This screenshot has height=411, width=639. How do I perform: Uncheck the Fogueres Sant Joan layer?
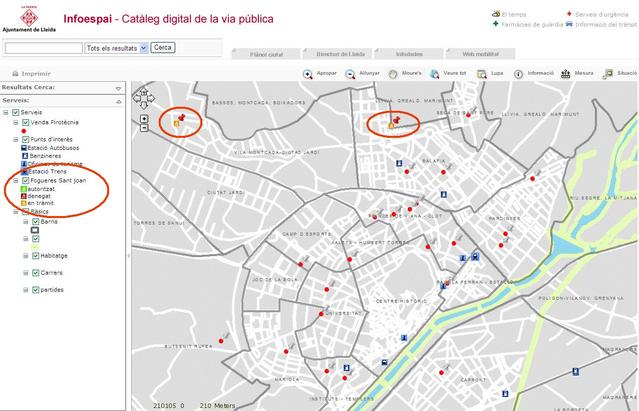coord(26,180)
